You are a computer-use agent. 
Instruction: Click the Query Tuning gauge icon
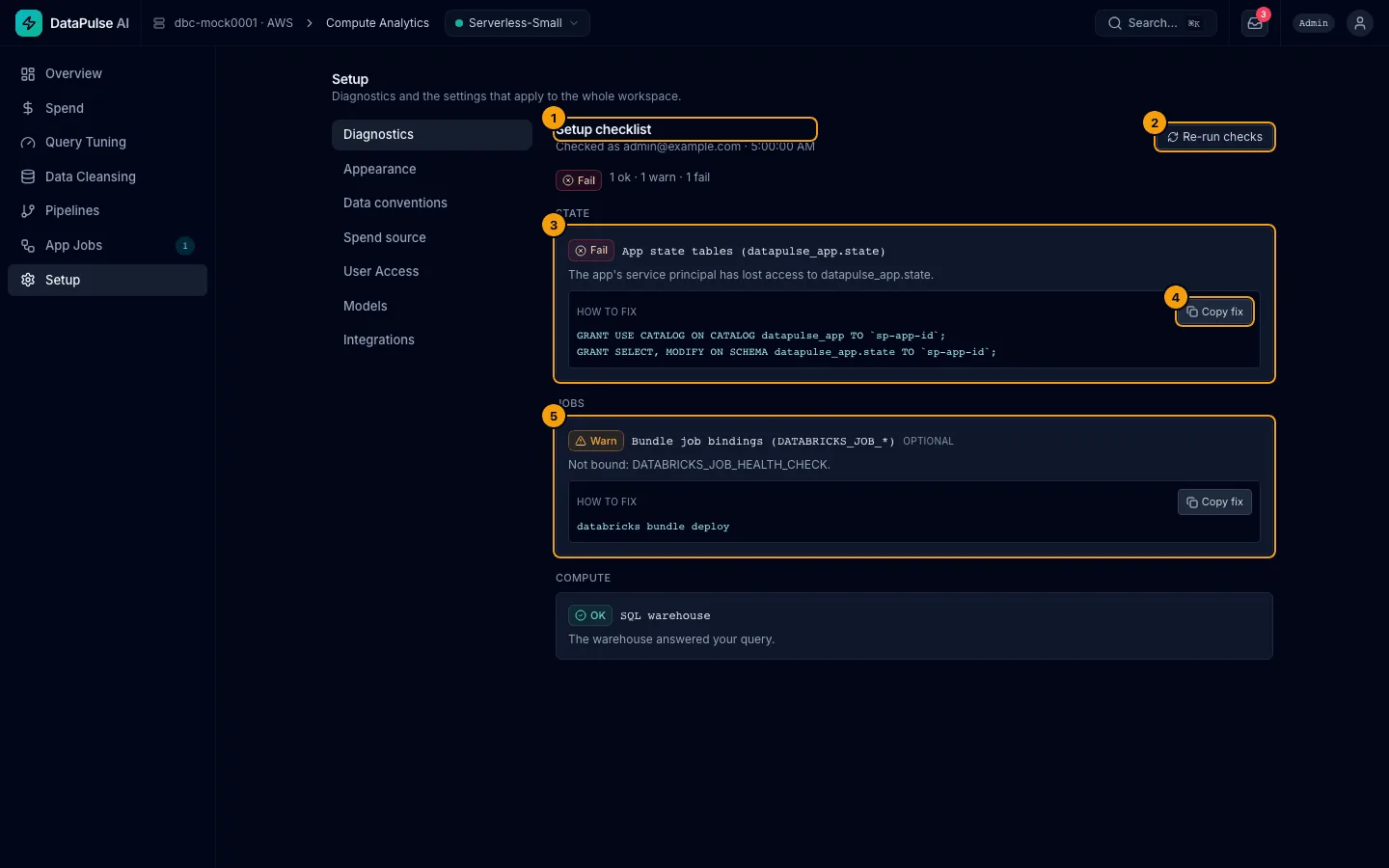(28, 143)
